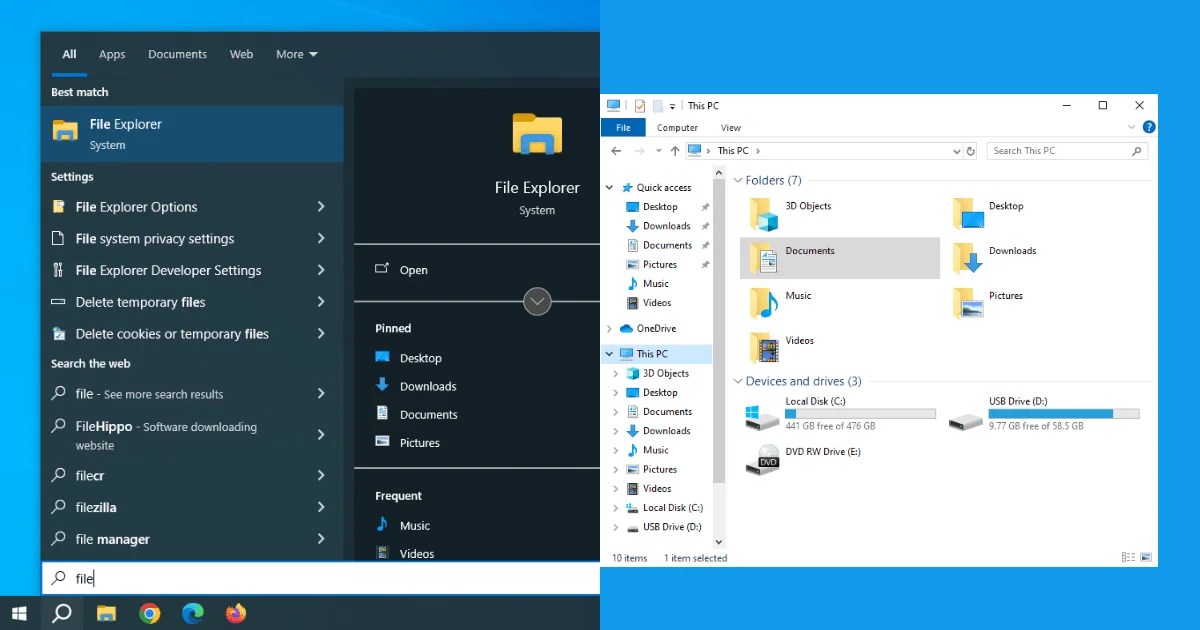Expand the ribbon with the chevron

(x=1132, y=127)
